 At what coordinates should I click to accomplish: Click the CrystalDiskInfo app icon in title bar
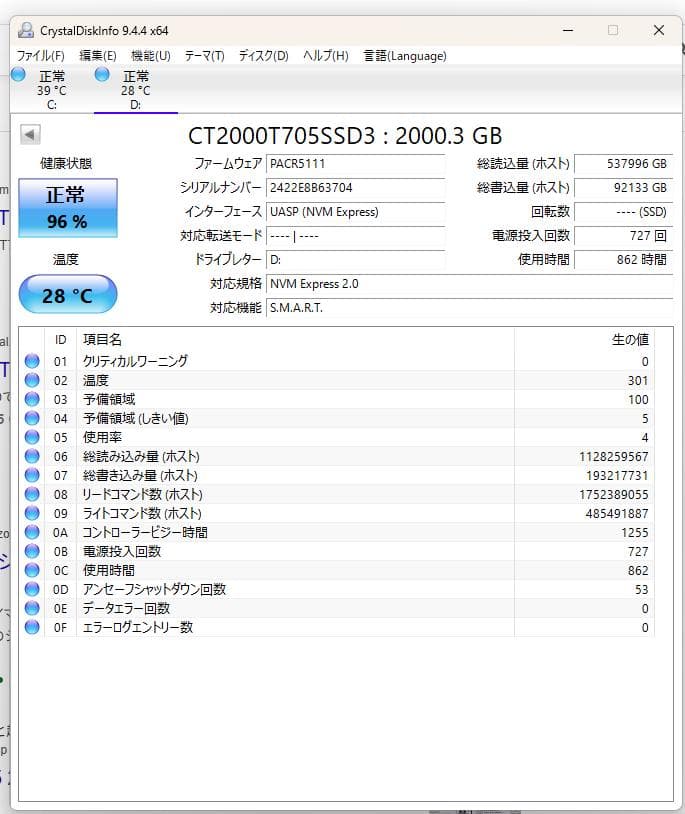[25, 31]
